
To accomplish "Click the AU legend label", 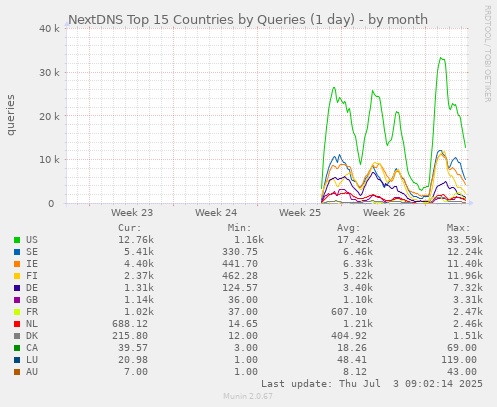I will (32, 372).
